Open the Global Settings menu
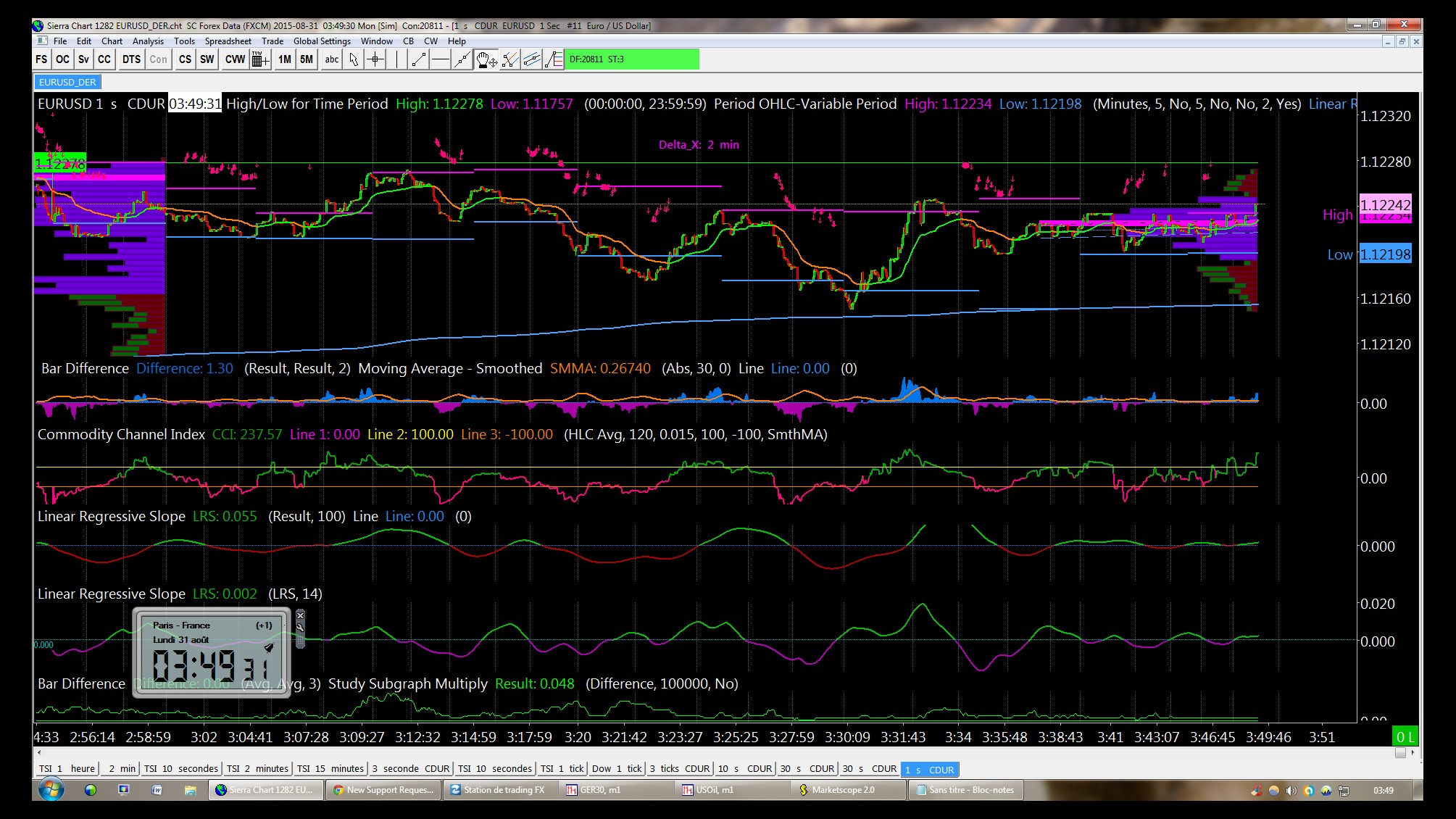Screen dimensions: 1456x819 point(322,41)
